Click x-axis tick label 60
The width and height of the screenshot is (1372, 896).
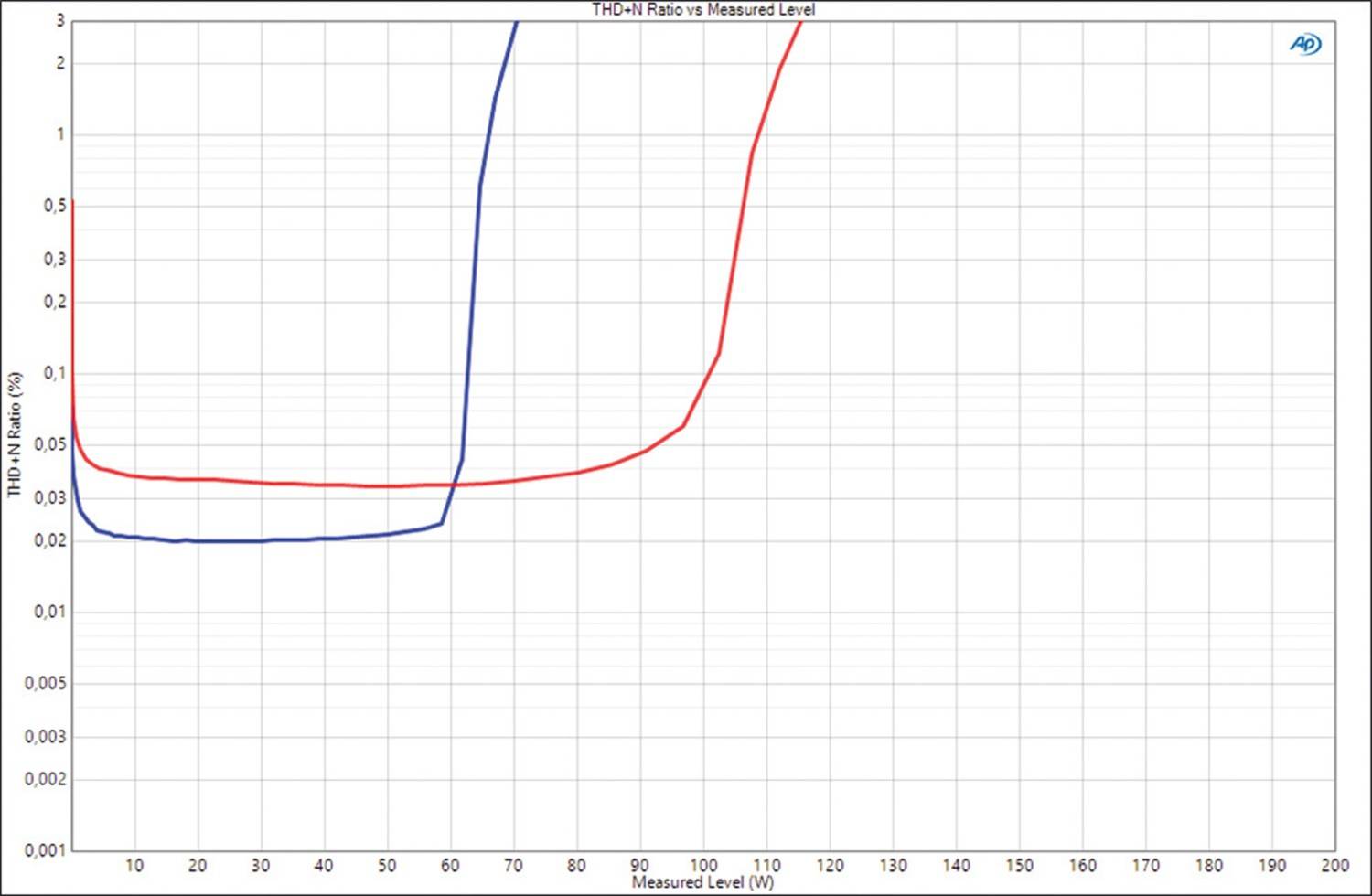(x=450, y=865)
